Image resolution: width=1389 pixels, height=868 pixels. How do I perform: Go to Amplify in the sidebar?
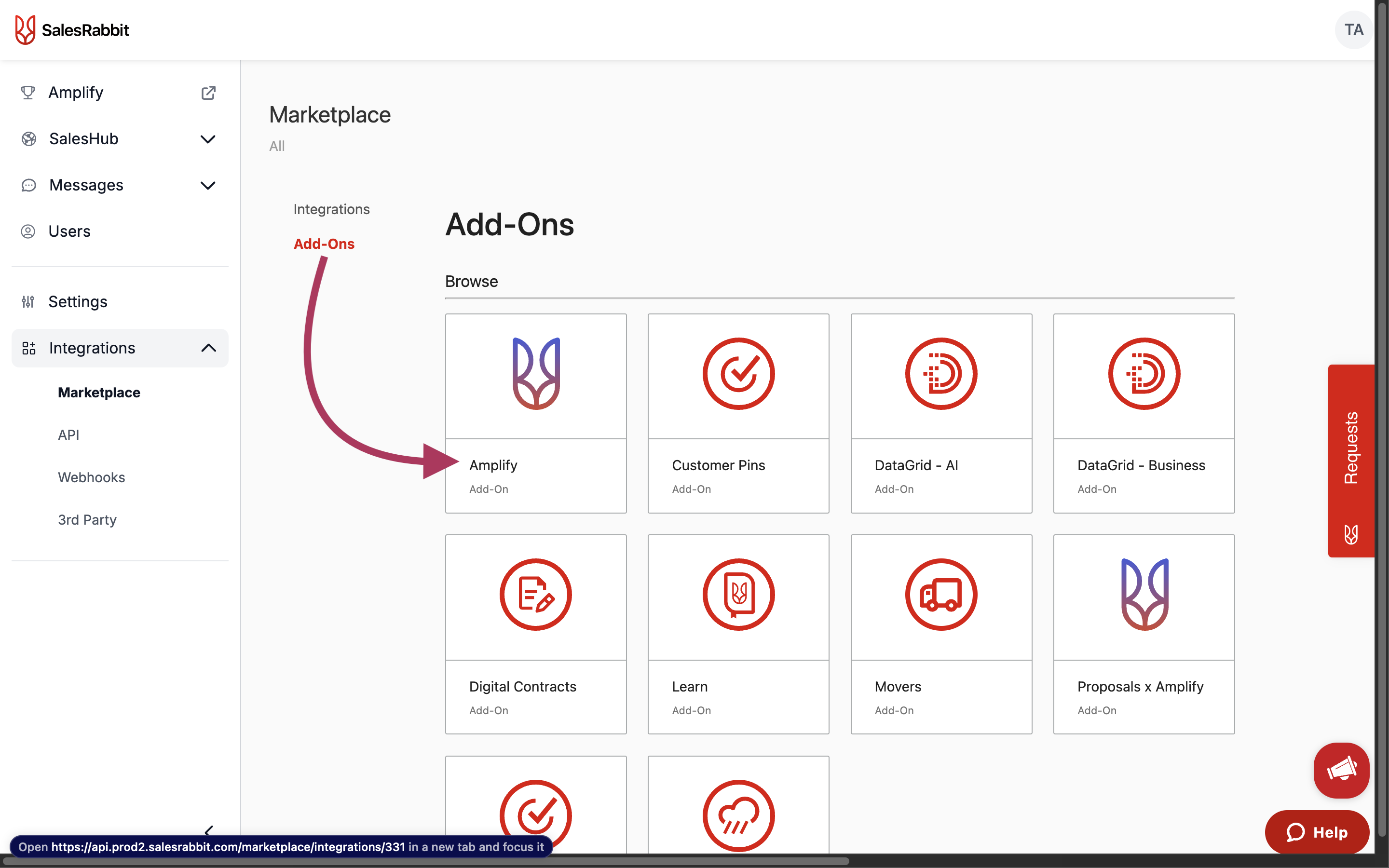tap(76, 93)
